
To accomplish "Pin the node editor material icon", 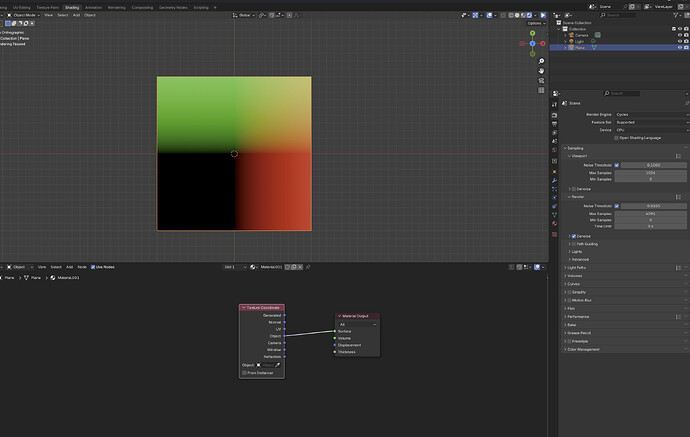I will coord(308,267).
